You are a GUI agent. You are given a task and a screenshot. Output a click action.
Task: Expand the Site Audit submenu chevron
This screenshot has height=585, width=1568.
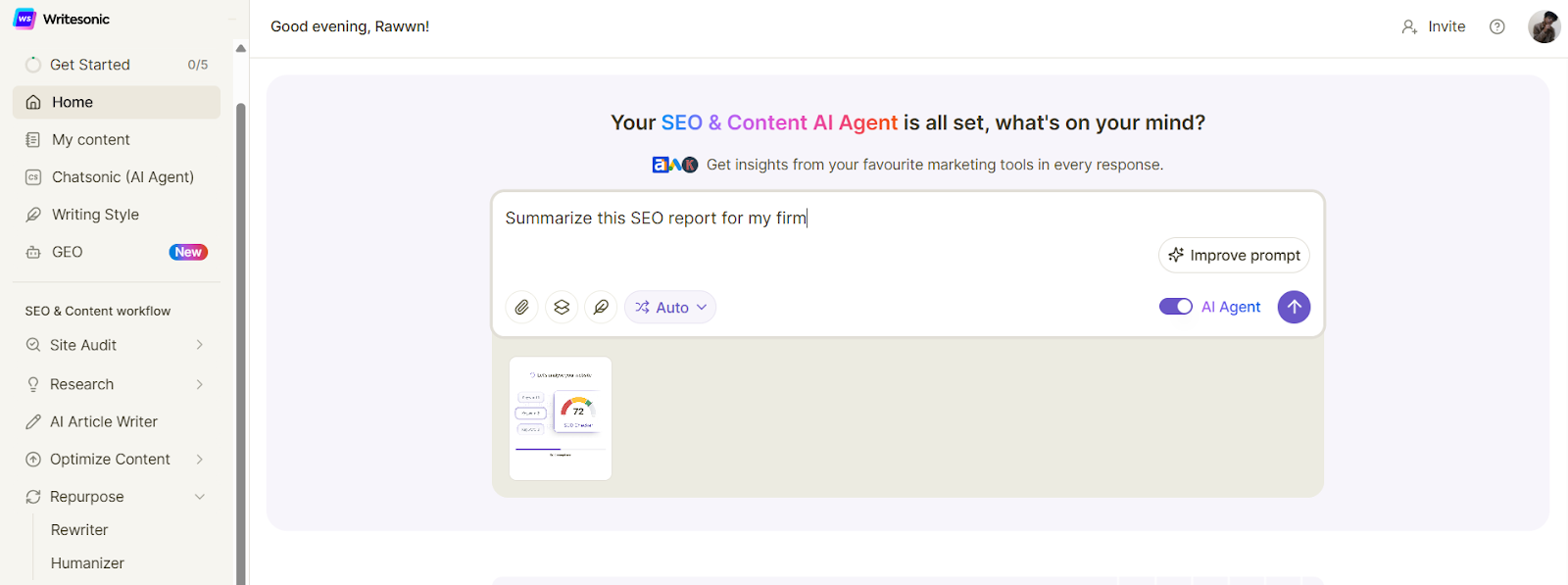click(200, 345)
